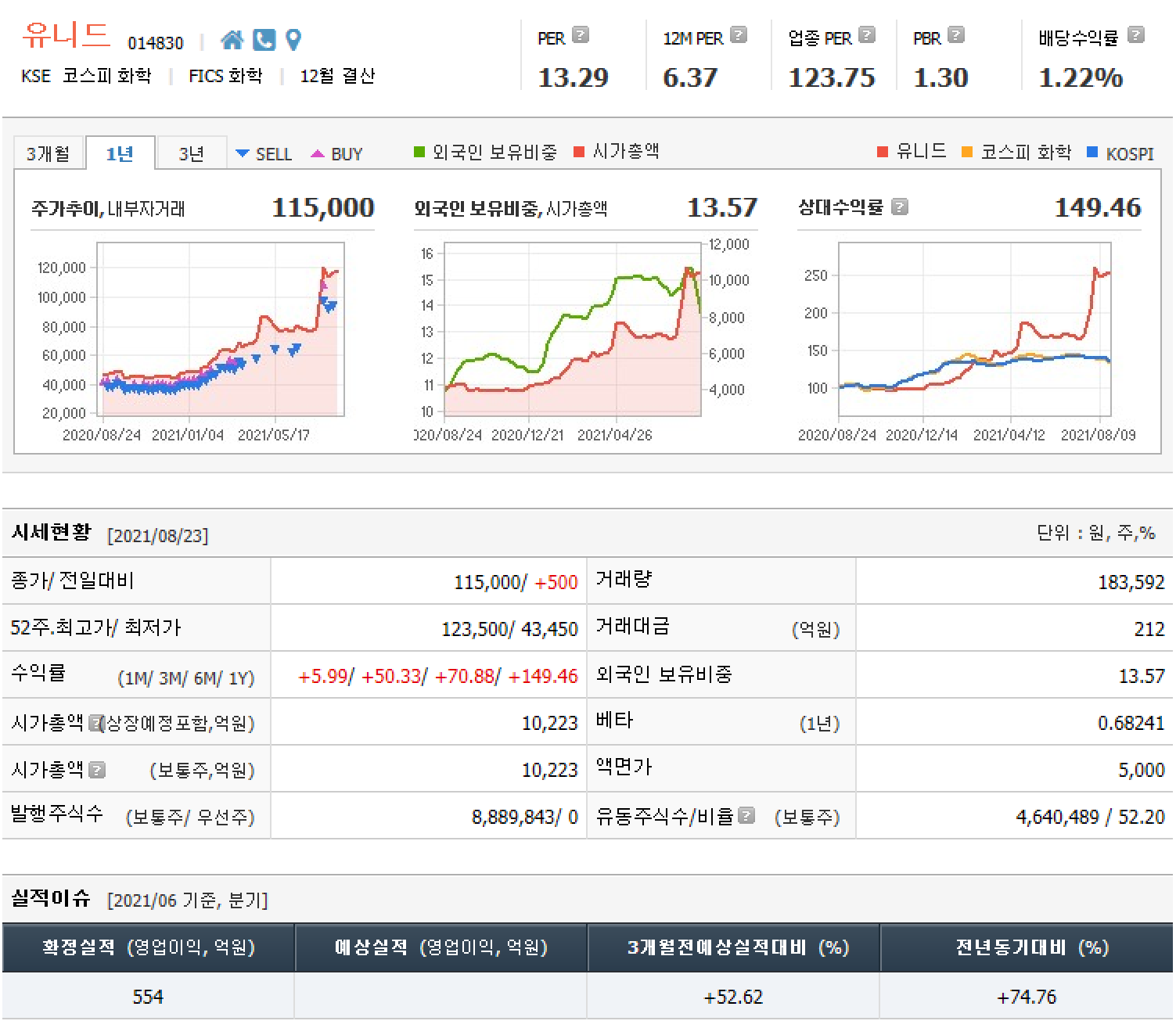Click the 거래량 value 183,592
Screen dimensions: 1176x1028
click(x=1131, y=582)
